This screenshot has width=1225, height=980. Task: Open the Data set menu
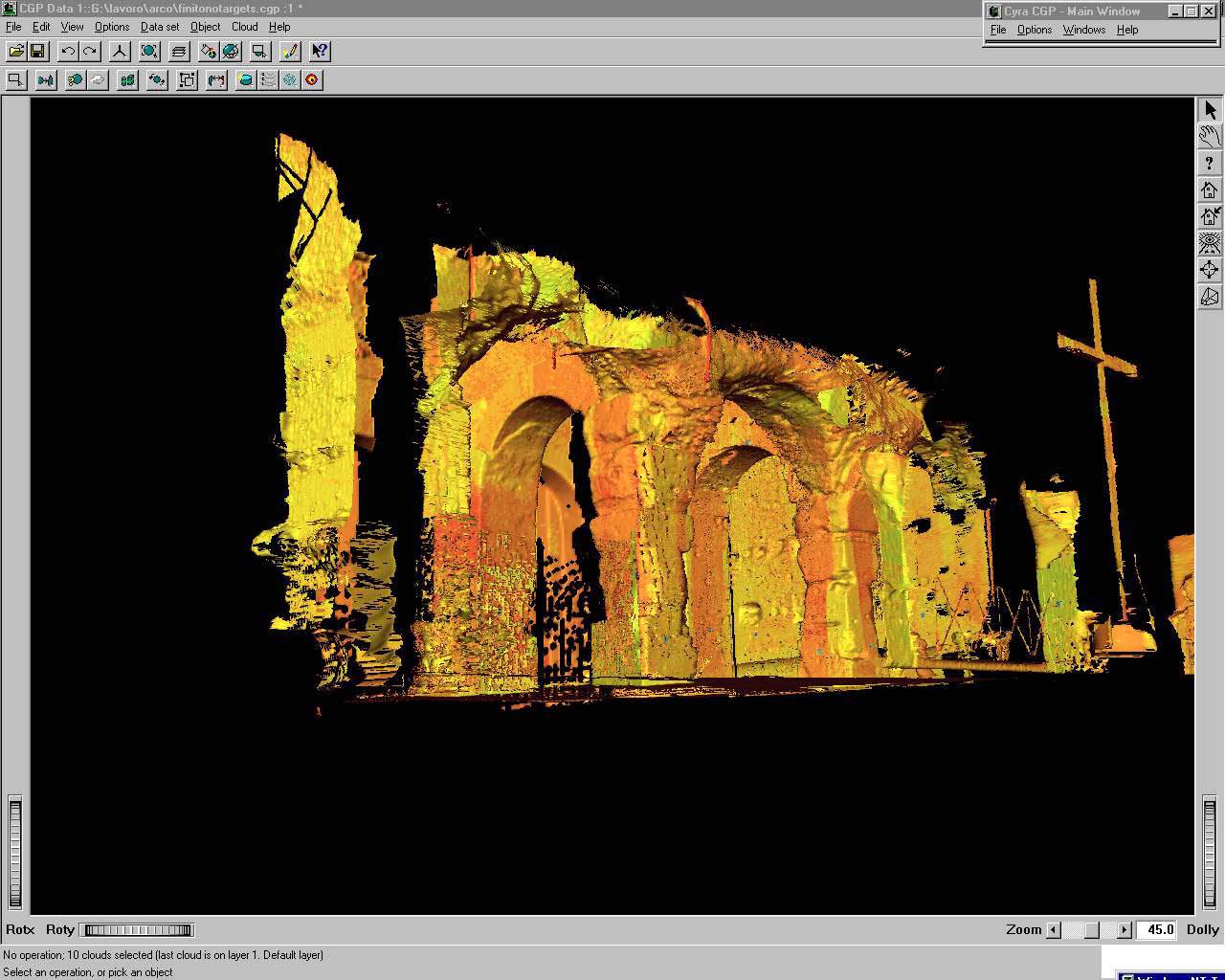point(159,27)
